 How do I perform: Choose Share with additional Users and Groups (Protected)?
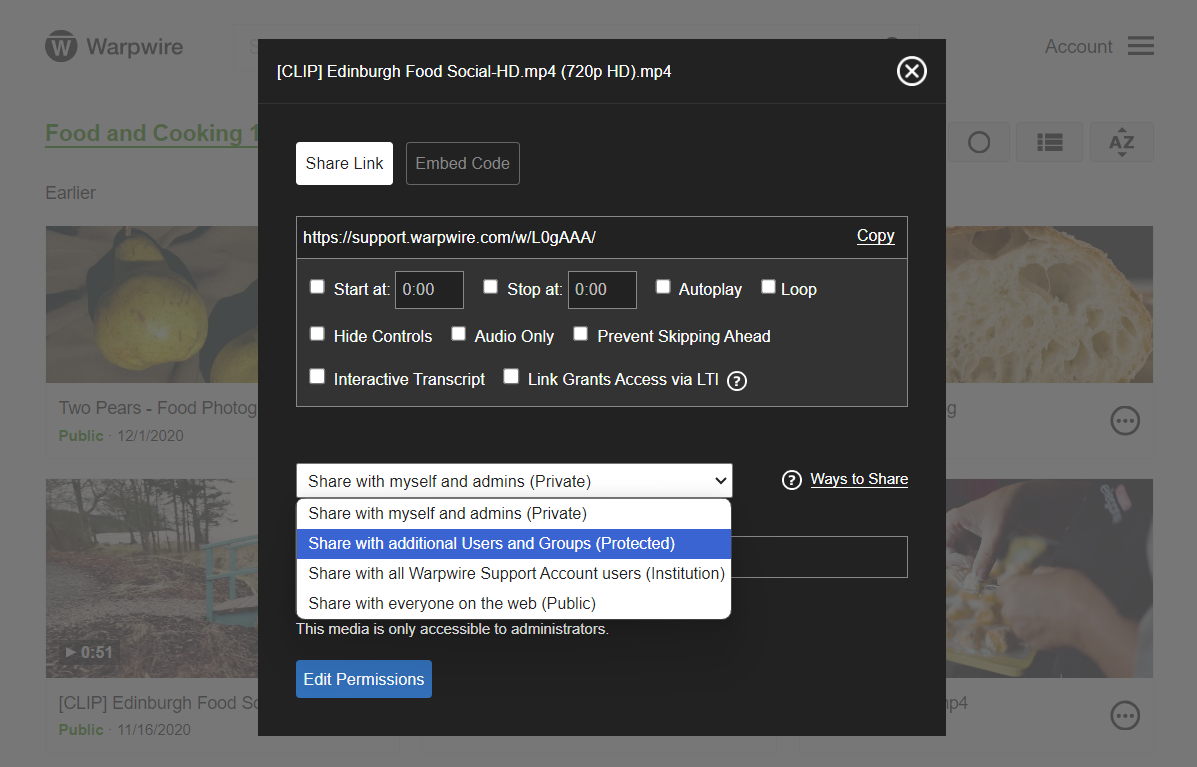point(514,543)
